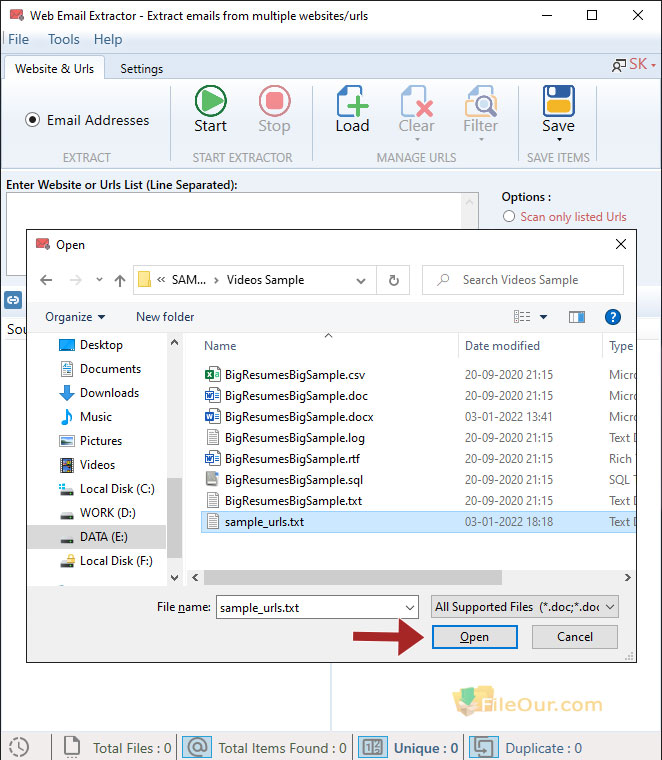Click the Word icon for BigResumesBigSample.docx
This screenshot has height=760, width=662.
(x=212, y=416)
